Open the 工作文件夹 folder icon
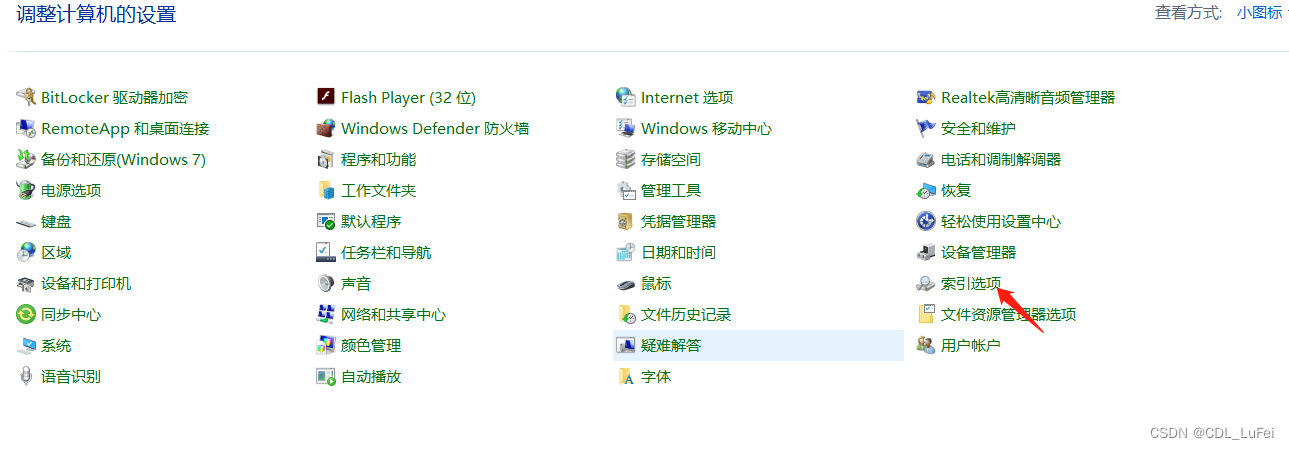This screenshot has height=449, width=1289. tap(325, 190)
